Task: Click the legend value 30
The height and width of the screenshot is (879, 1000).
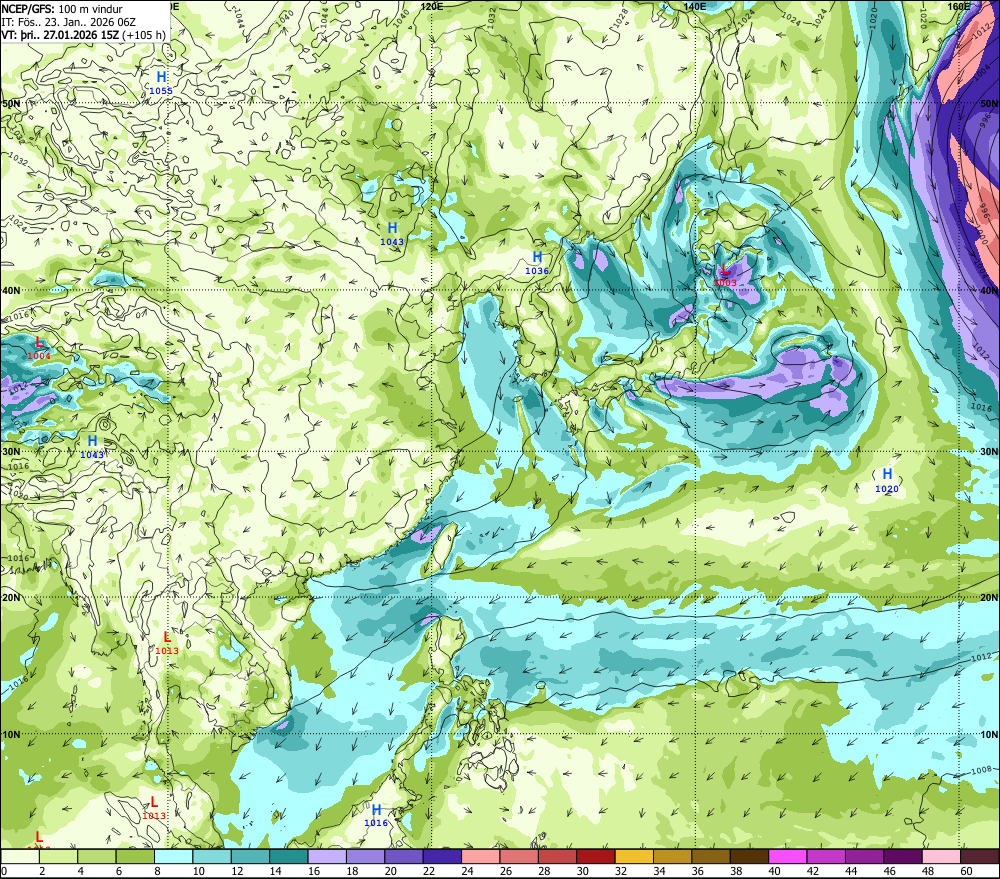Action: pyautogui.click(x=583, y=871)
